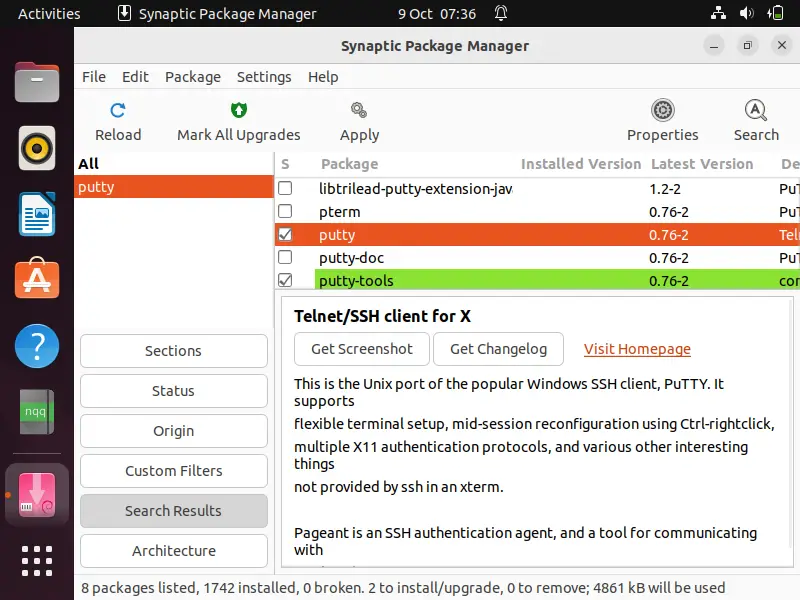Click the Synaptic app icon in top bar
Viewport: 800px width, 600px height.
click(124, 13)
